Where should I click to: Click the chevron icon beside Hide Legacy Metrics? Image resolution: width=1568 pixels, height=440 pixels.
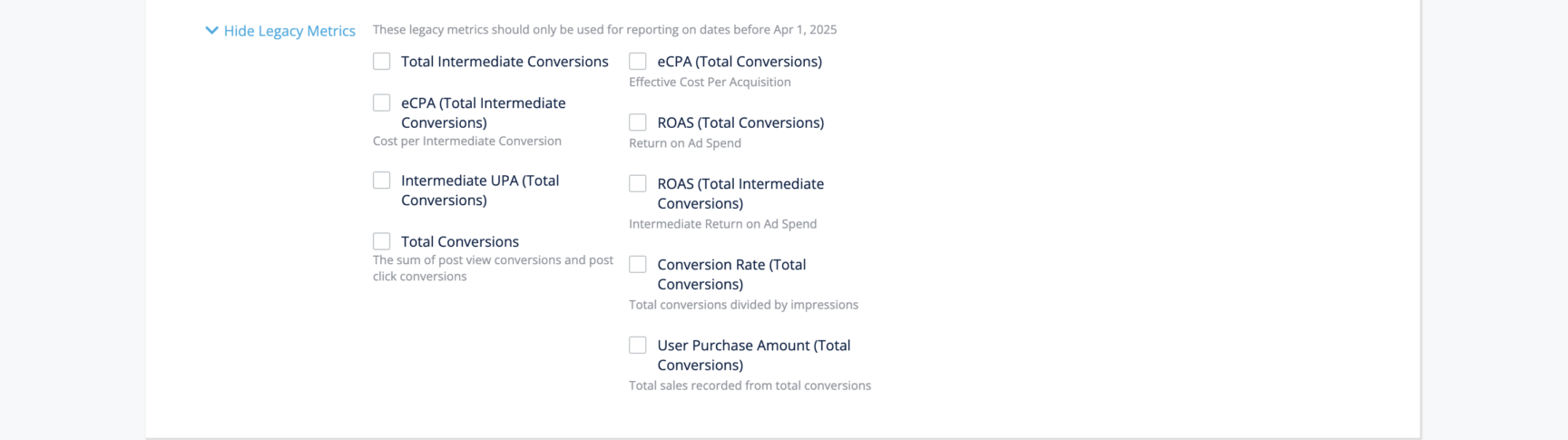coord(211,31)
